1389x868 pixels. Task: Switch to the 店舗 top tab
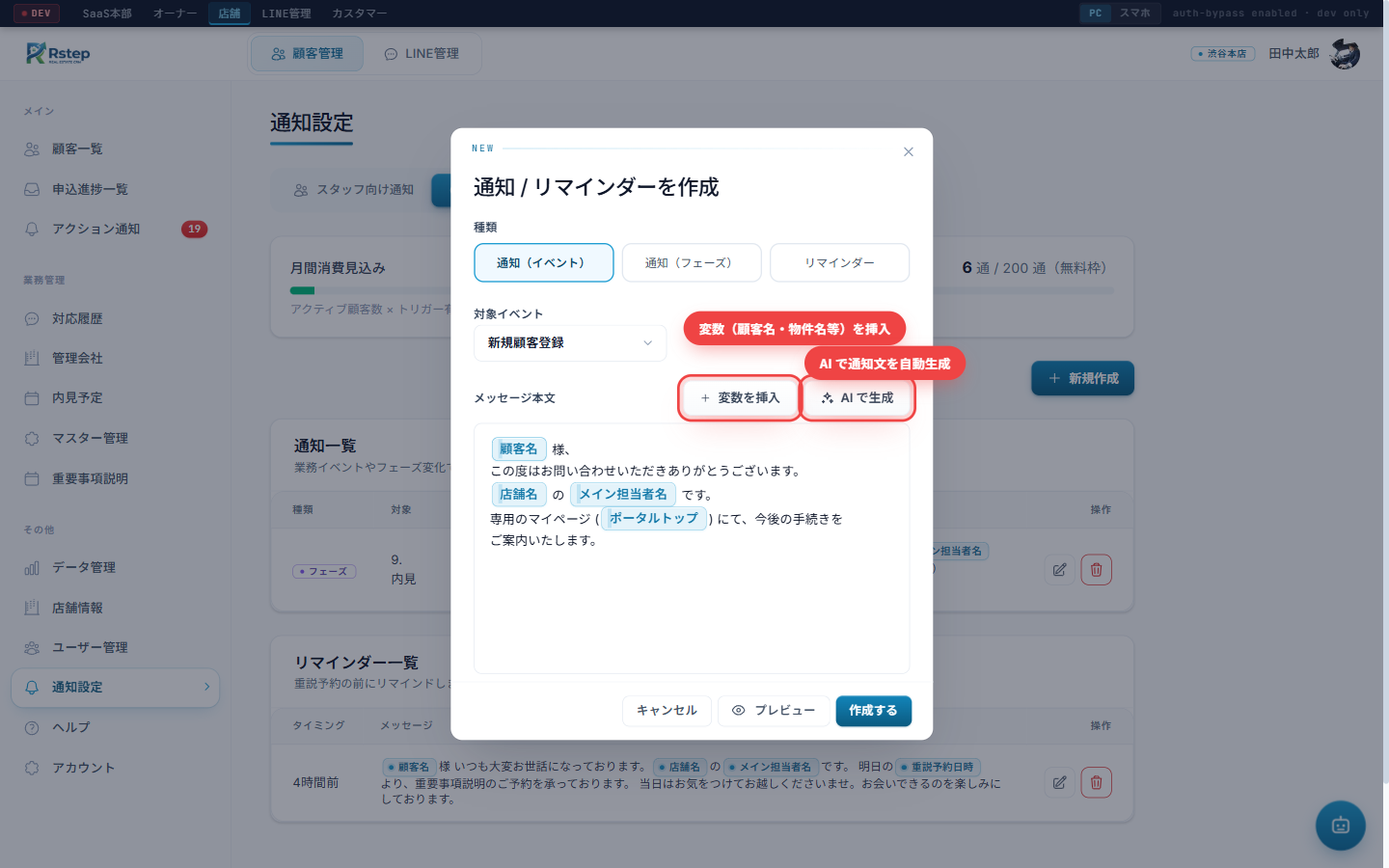point(230,14)
